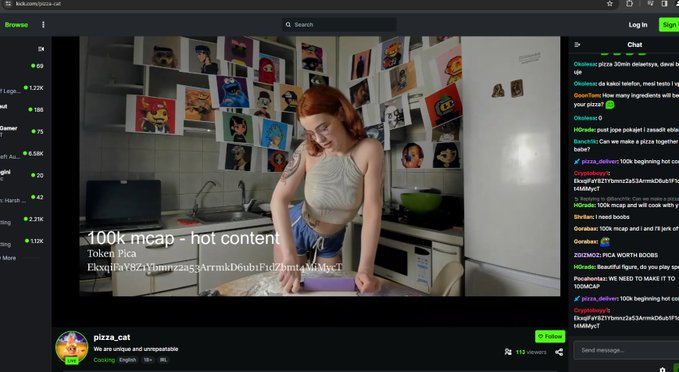
Task: Collapse the recommended channels sidebar icon
Action: (41, 49)
